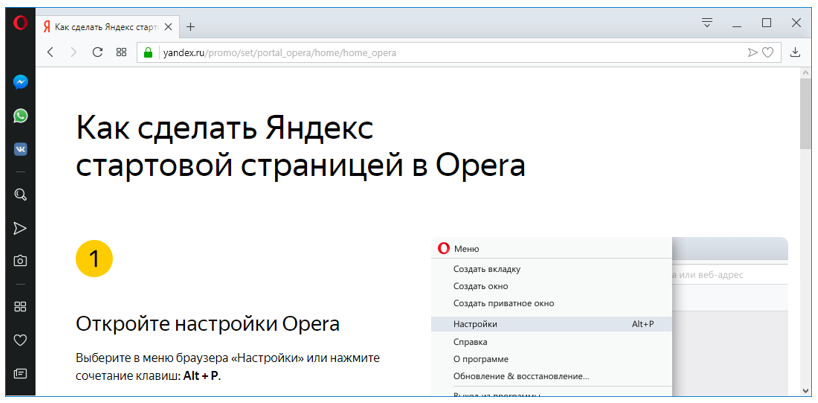This screenshot has width=818, height=403.
Task: Open Speed Dial from the sidebar
Action: [20, 307]
